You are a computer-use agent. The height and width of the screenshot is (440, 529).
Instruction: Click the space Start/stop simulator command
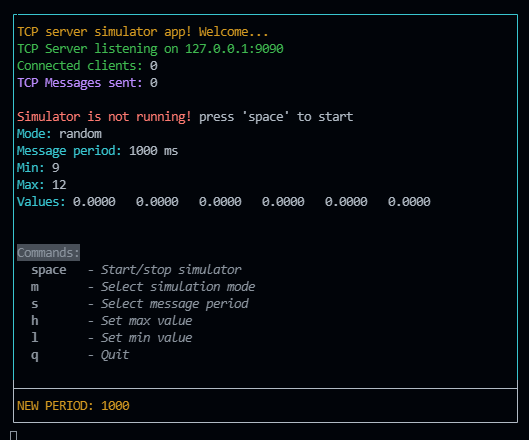[x=136, y=270]
